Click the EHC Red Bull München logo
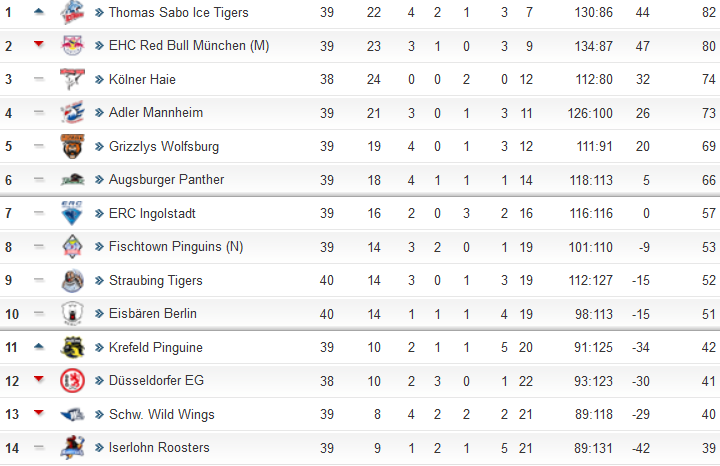 [x=73, y=45]
